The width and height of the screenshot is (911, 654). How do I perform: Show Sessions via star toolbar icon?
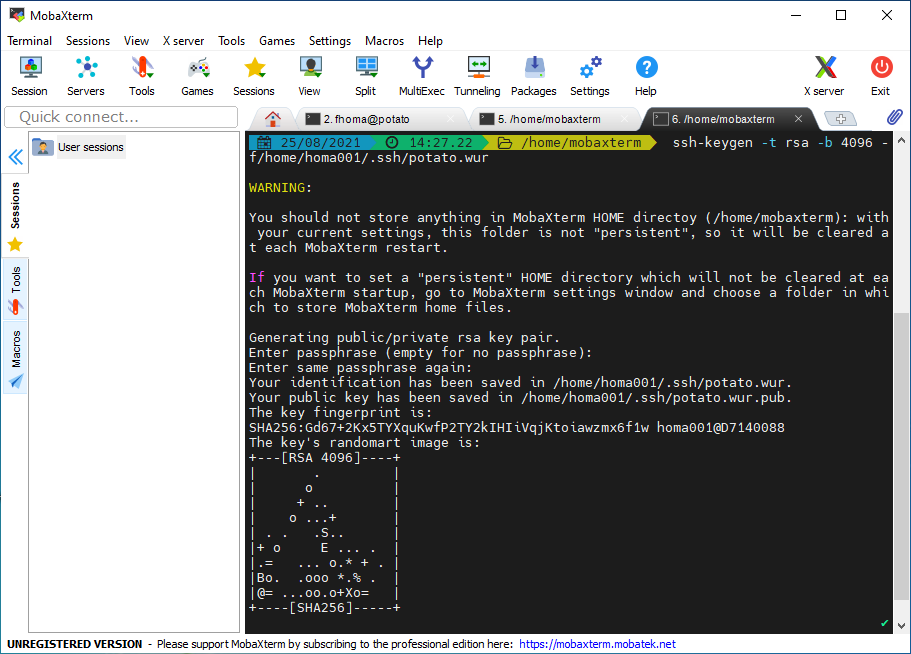click(x=254, y=76)
